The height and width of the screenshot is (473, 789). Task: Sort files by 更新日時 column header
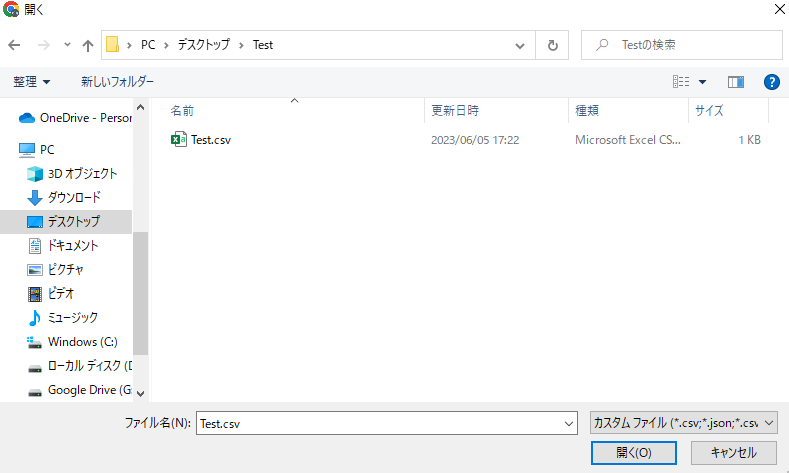[x=496, y=110]
